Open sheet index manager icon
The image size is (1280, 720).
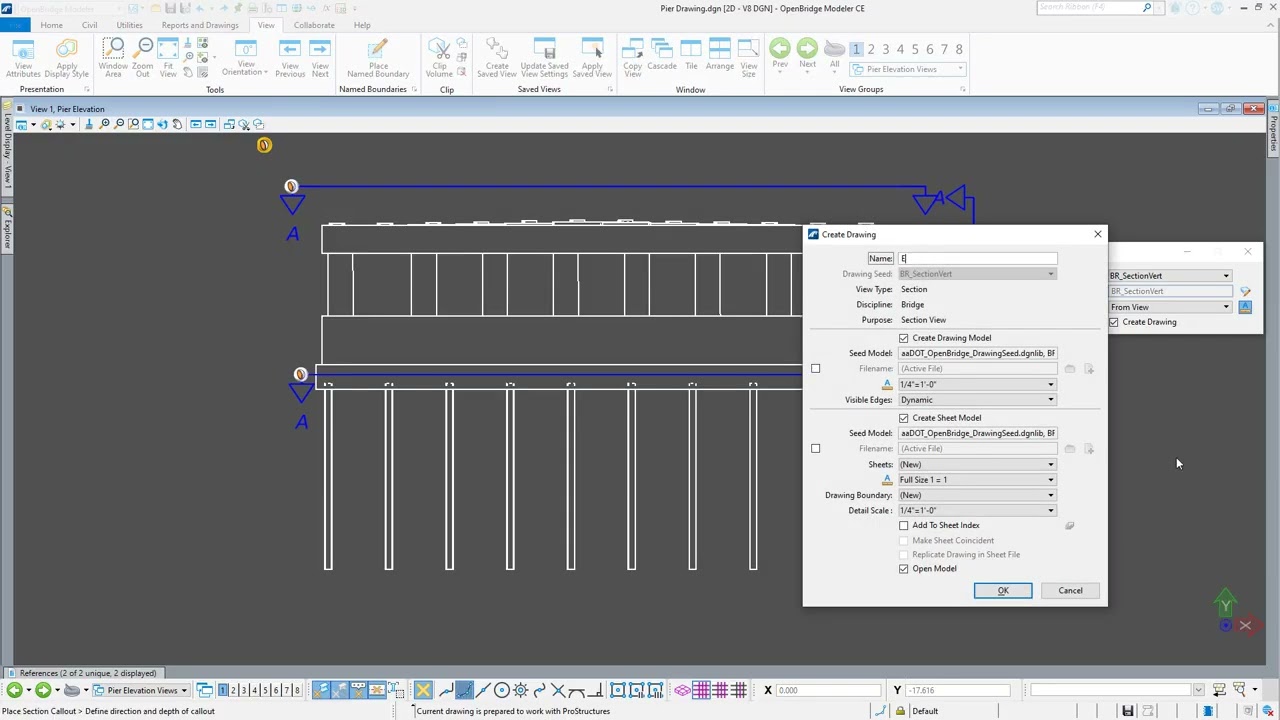coord(1069,525)
